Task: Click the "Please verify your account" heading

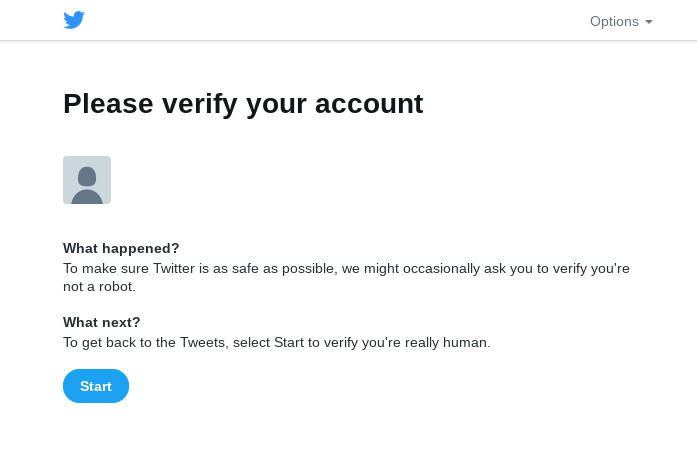Action: click(243, 103)
